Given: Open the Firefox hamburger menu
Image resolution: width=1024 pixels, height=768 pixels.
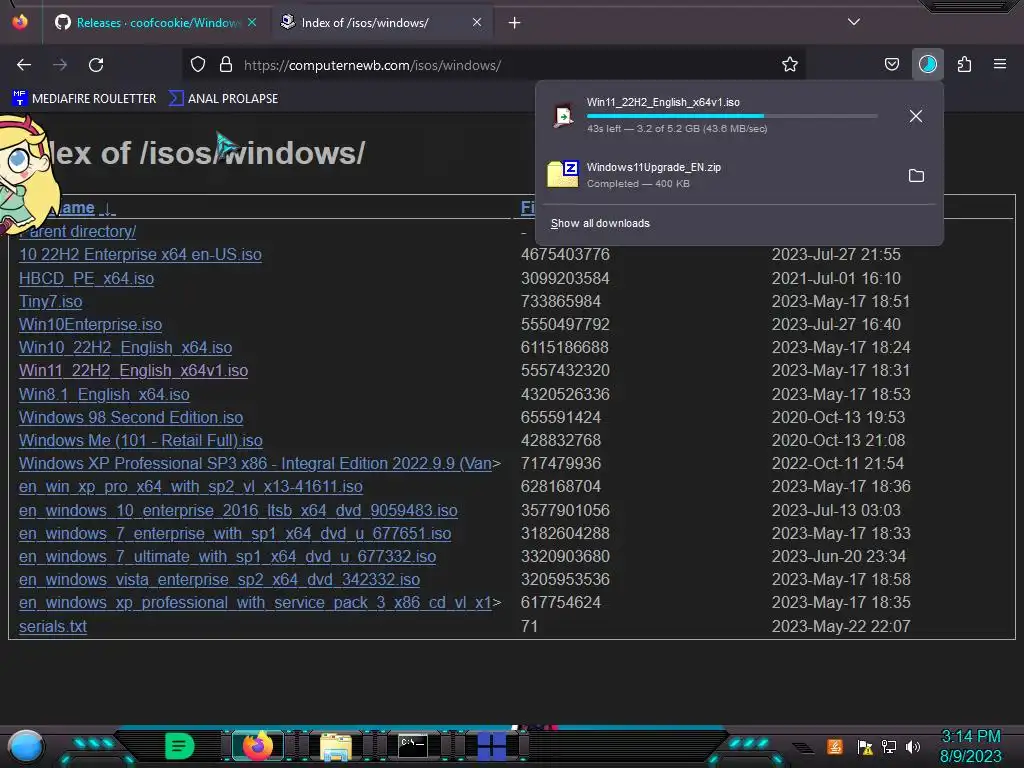Looking at the screenshot, I should point(999,65).
